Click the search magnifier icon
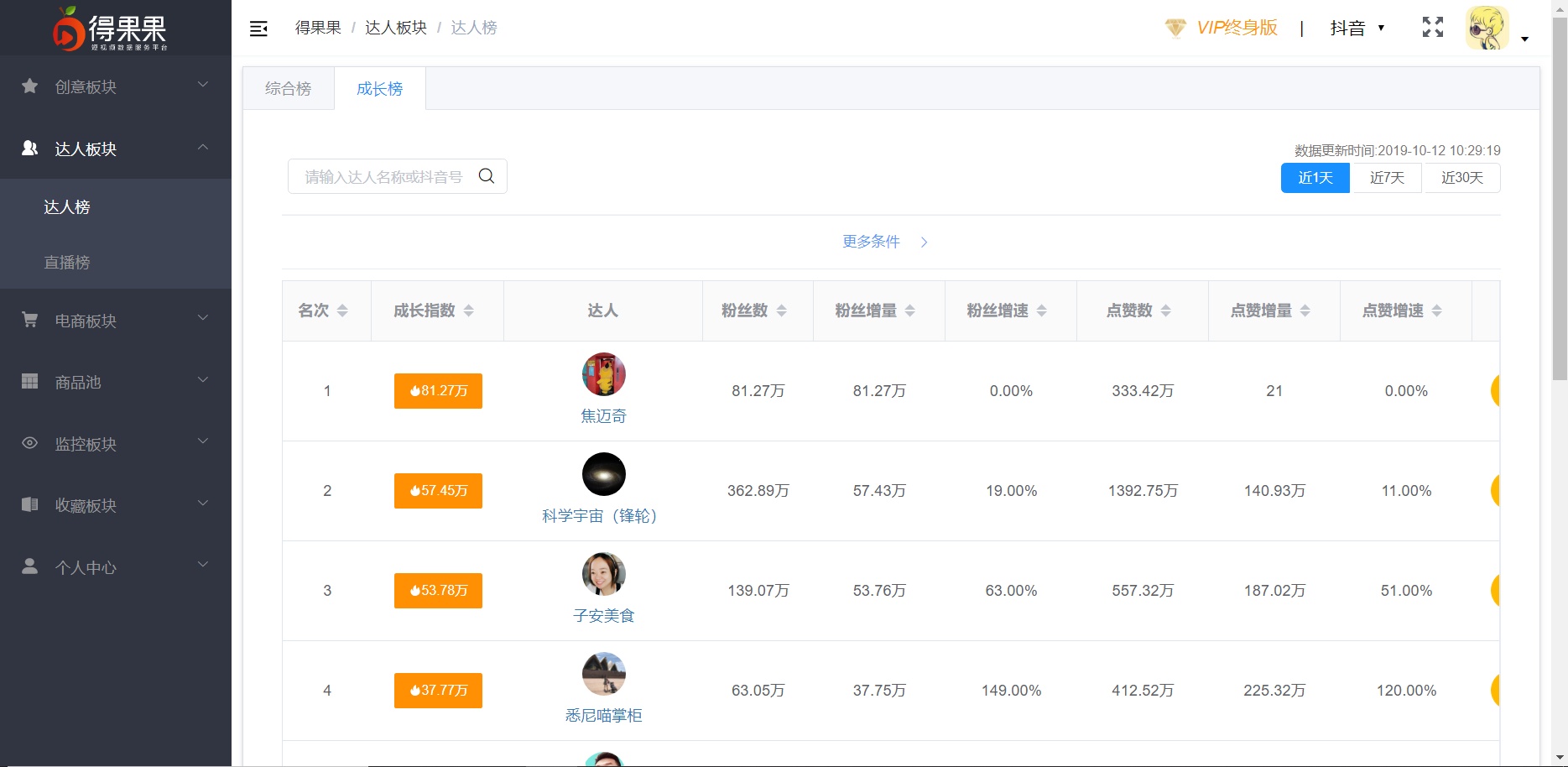The height and width of the screenshot is (767, 1568). (487, 176)
